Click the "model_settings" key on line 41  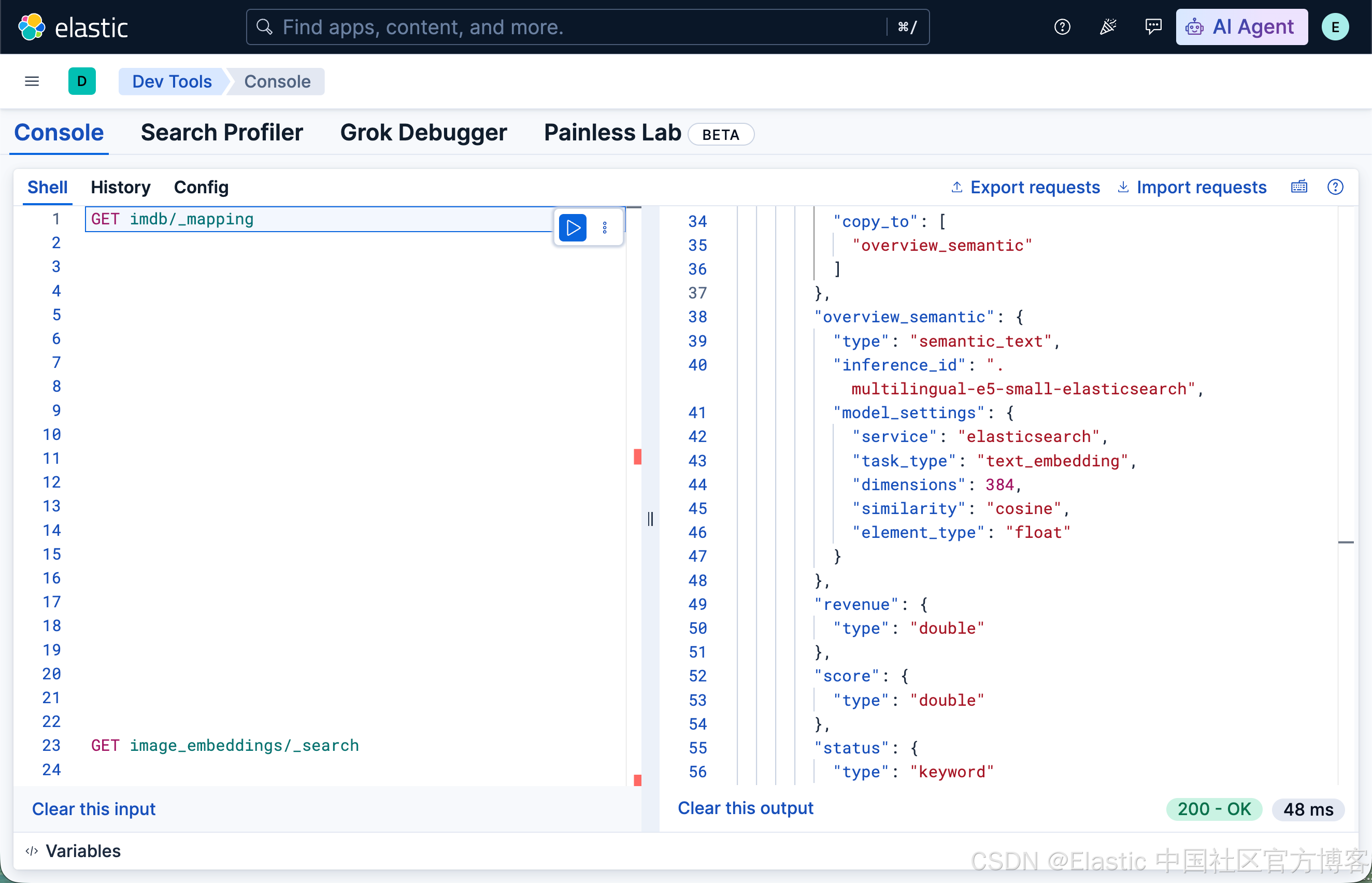coord(908,413)
